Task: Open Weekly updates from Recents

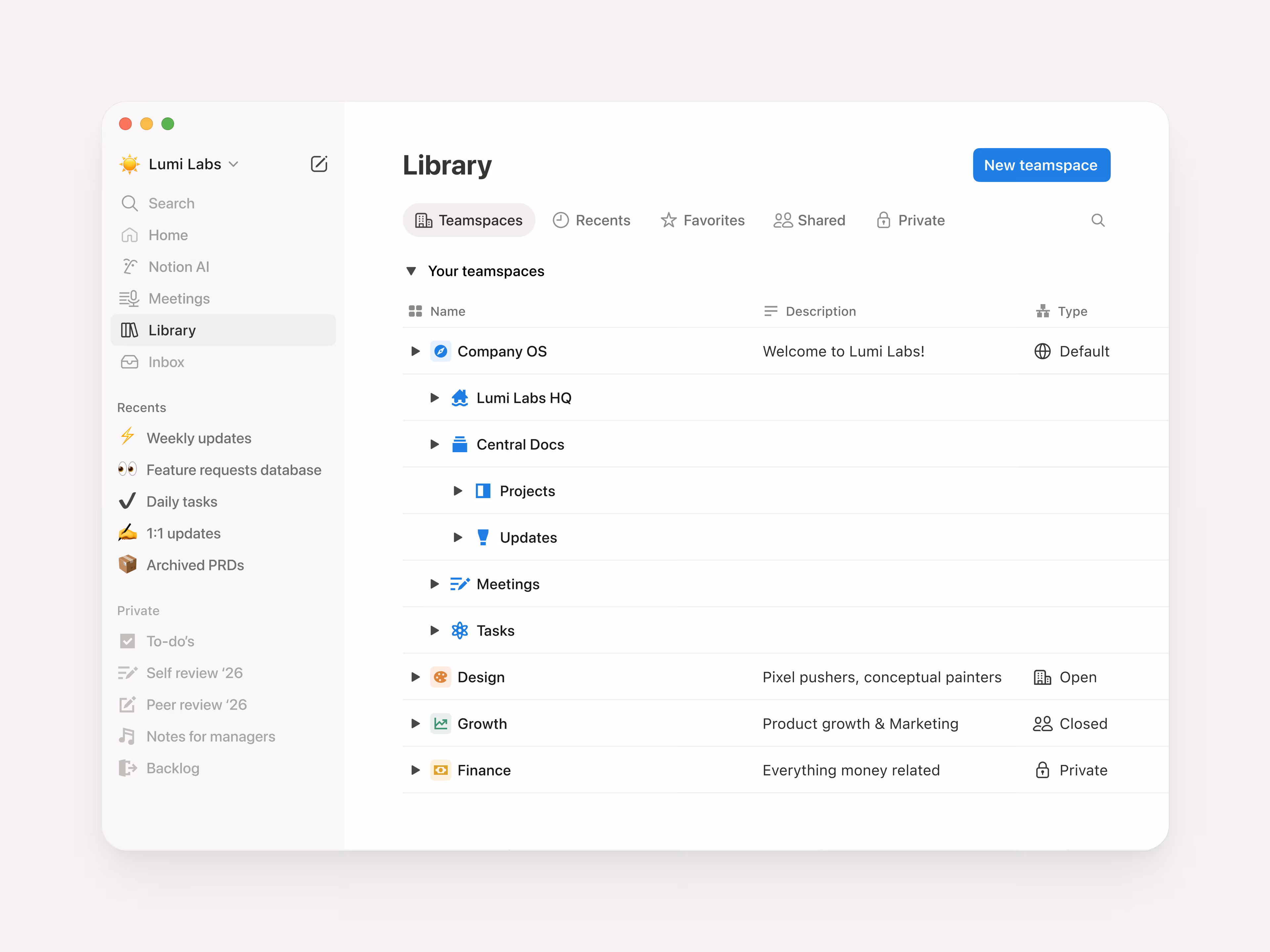Action: pos(199,438)
